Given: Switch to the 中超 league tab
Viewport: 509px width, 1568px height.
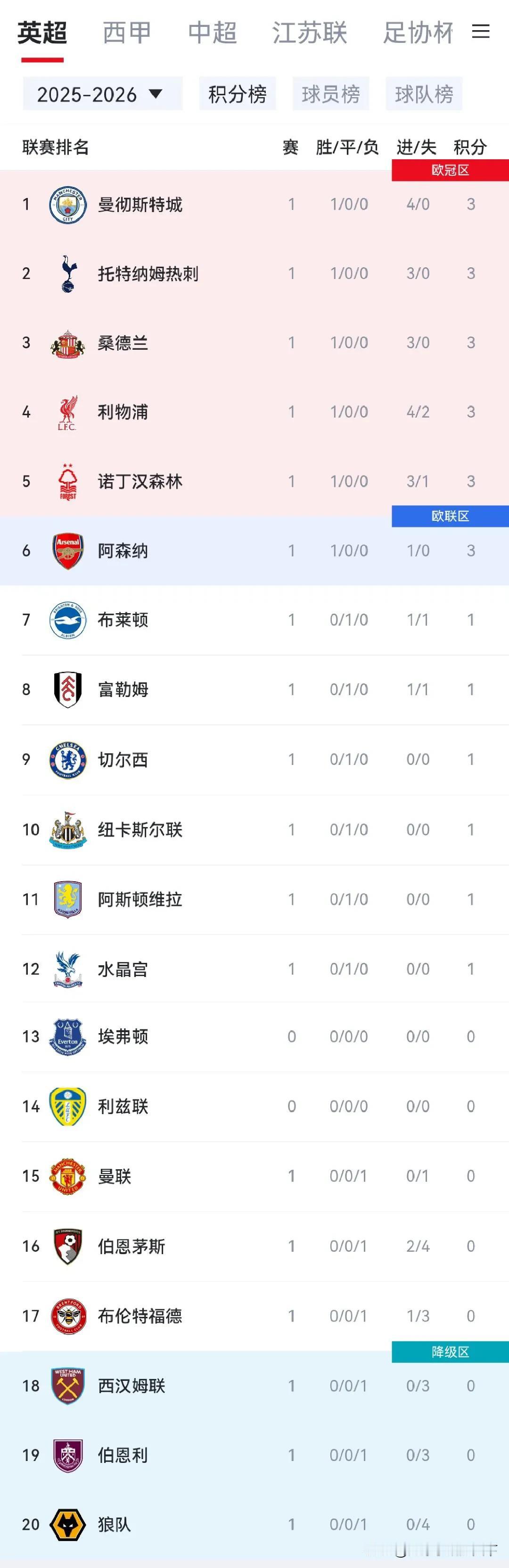Looking at the screenshot, I should pyautogui.click(x=212, y=33).
